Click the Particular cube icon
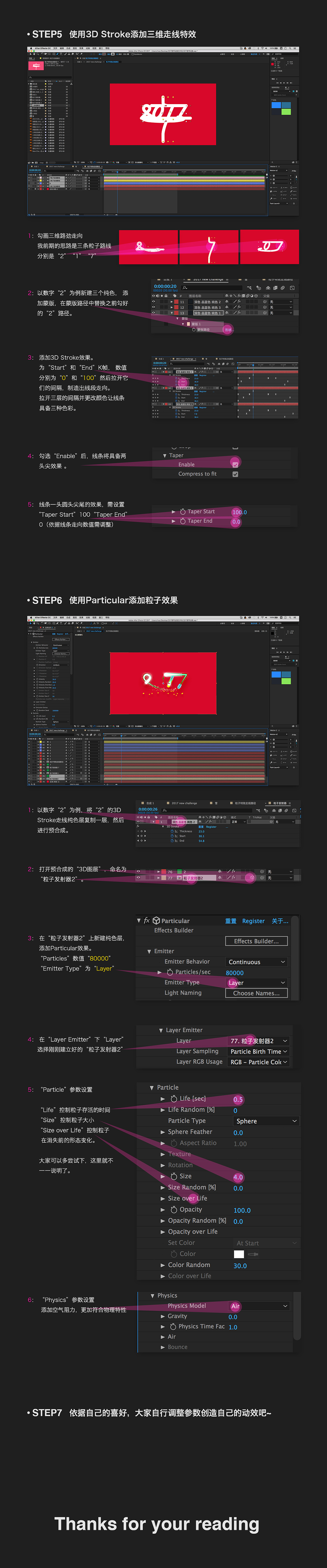The width and height of the screenshot is (327, 1568). (x=156, y=920)
